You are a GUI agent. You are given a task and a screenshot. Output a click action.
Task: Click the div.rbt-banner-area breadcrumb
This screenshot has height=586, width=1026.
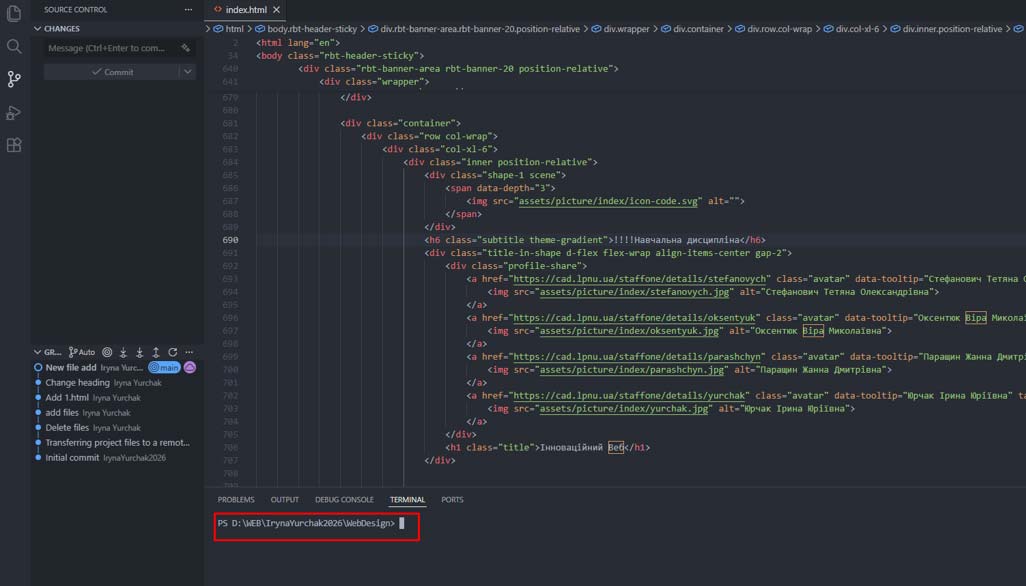point(474,29)
